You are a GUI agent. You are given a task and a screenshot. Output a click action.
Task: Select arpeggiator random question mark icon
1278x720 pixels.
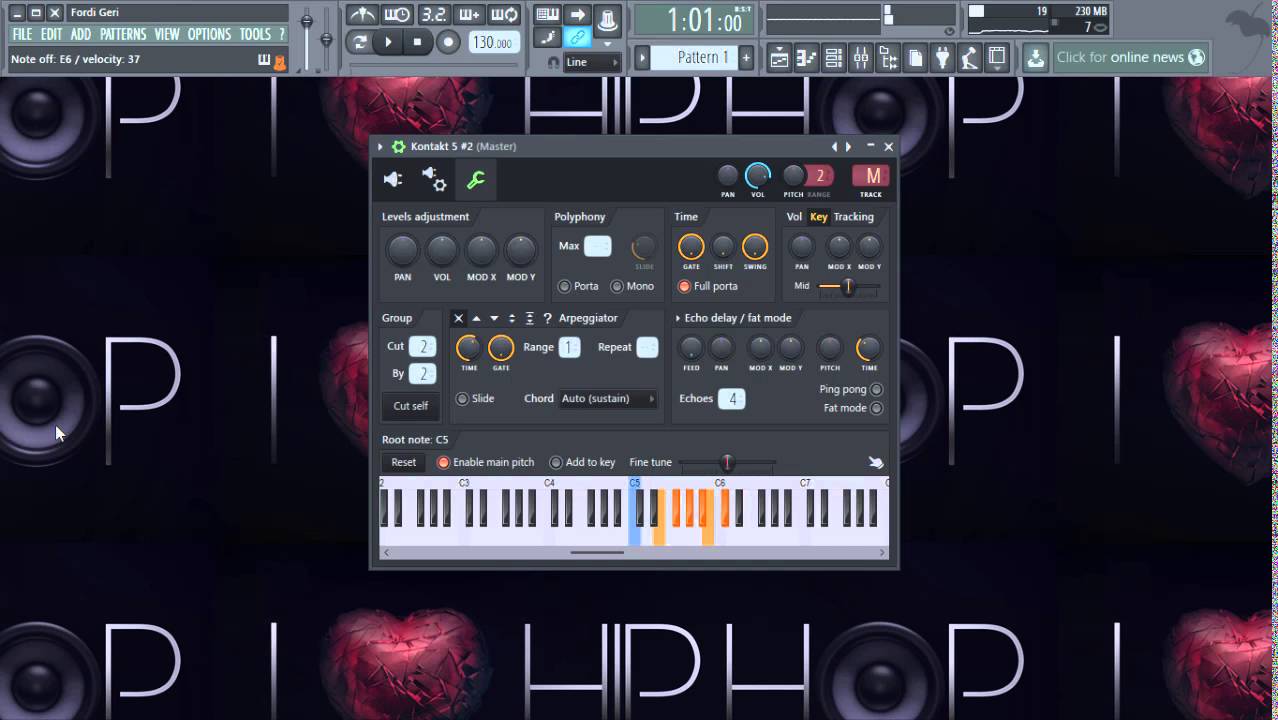point(547,318)
